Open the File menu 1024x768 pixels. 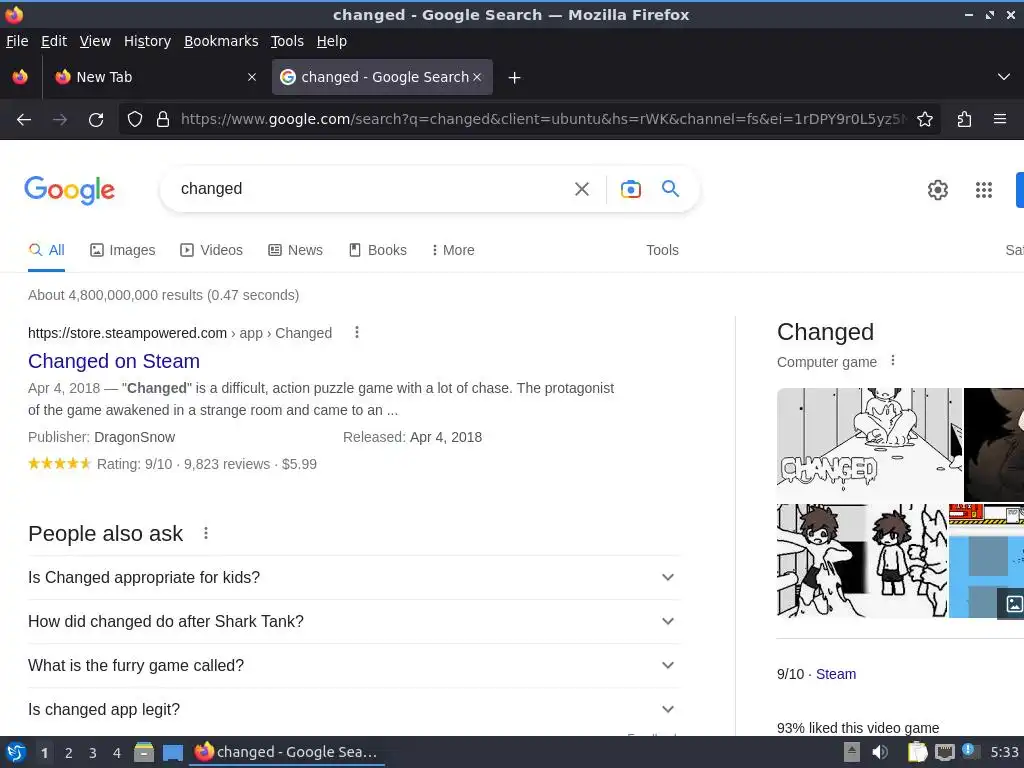[17, 41]
